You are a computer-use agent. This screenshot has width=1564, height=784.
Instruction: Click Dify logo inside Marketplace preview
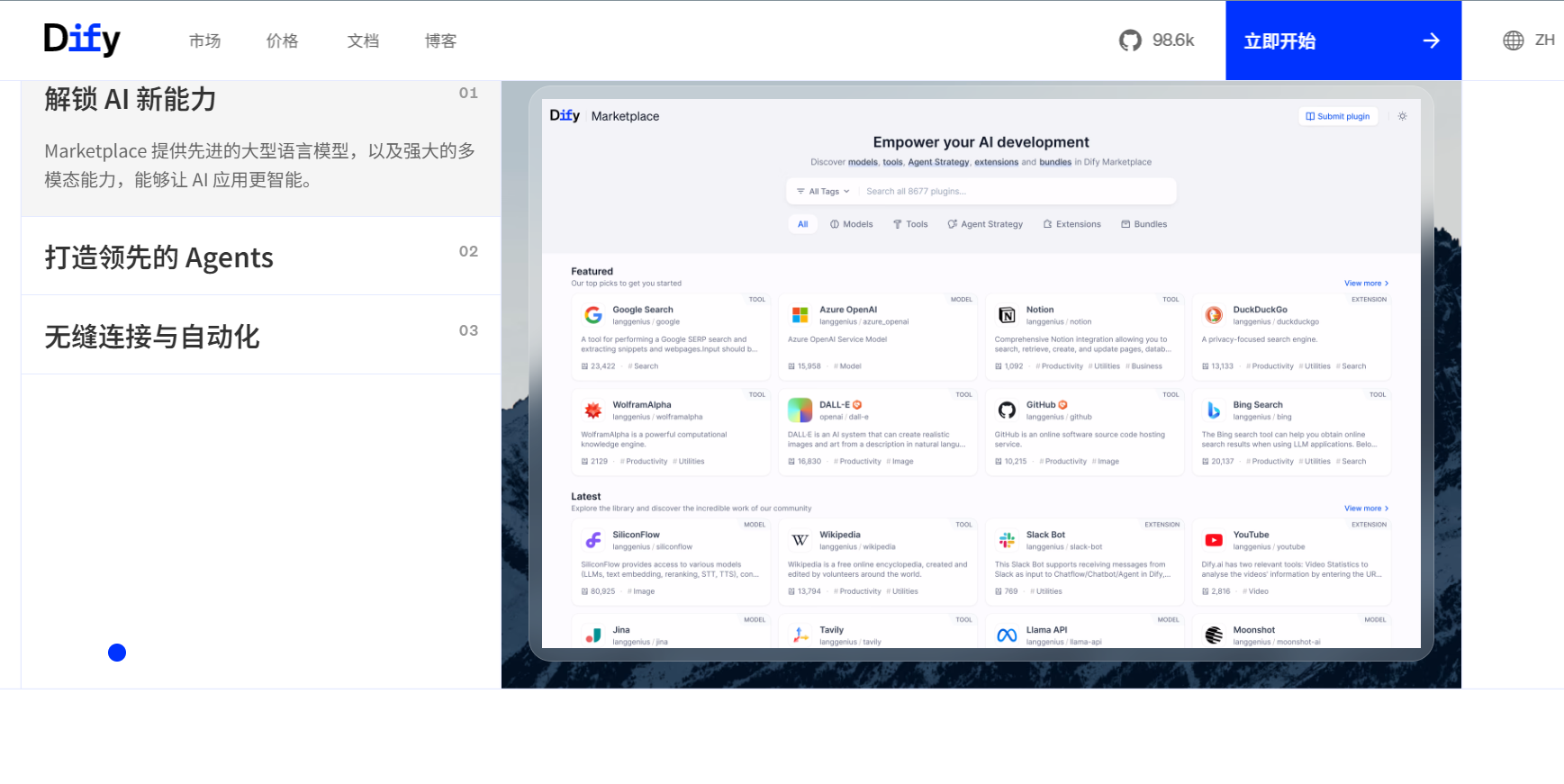(565, 115)
